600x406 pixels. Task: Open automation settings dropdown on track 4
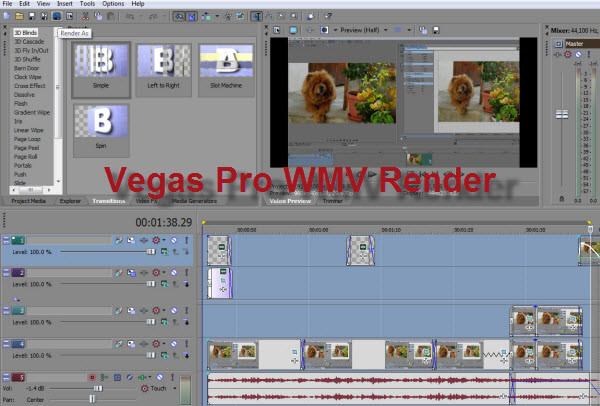(x=164, y=344)
